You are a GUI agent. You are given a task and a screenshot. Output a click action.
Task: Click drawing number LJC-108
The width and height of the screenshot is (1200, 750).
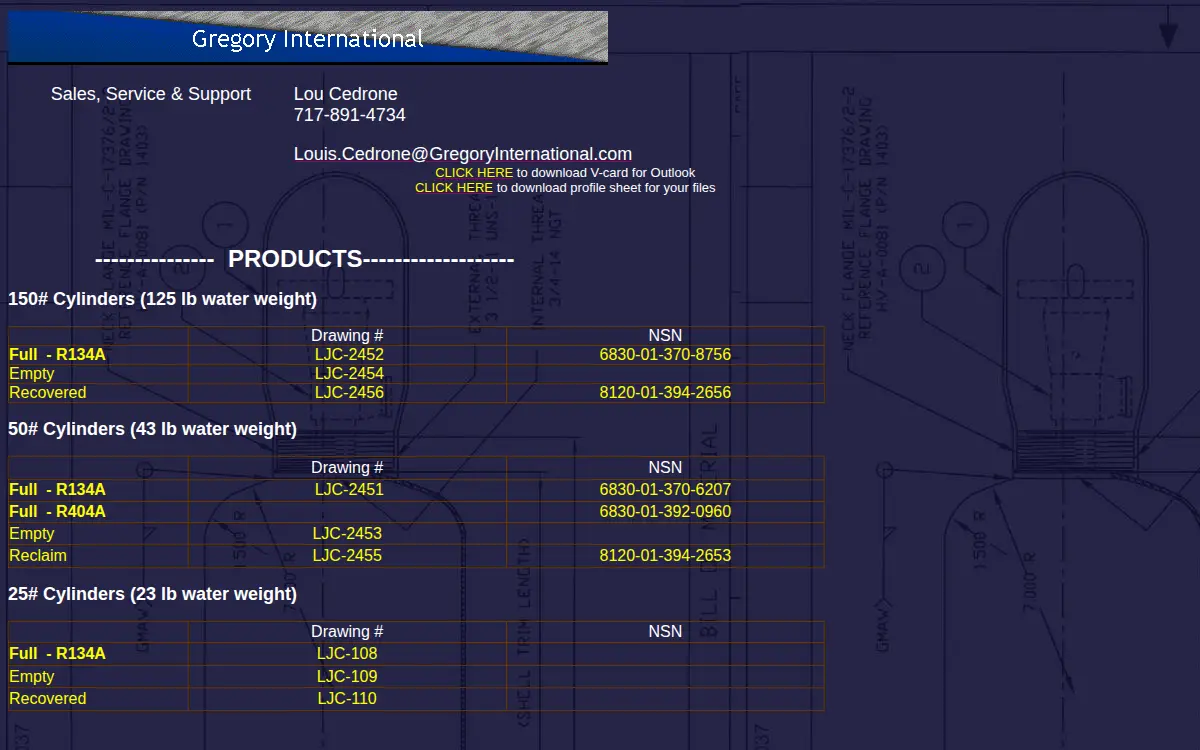click(x=347, y=654)
